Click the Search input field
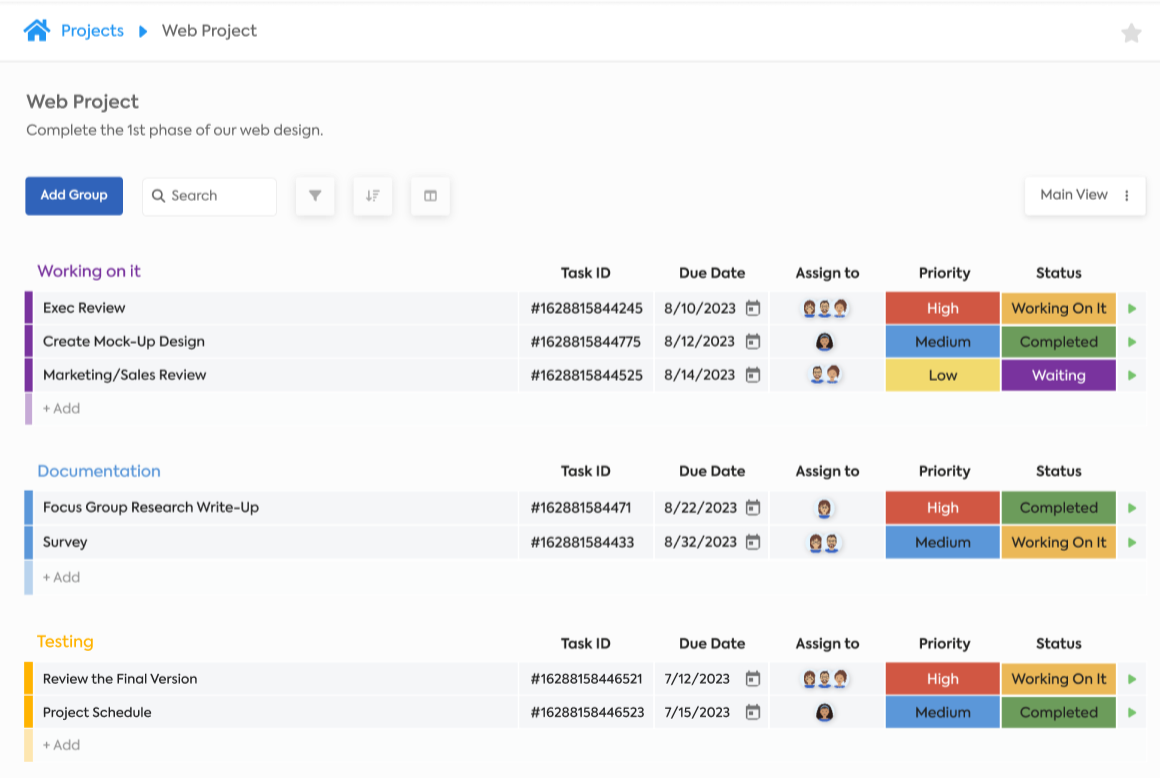The width and height of the screenshot is (1160, 778). point(209,196)
